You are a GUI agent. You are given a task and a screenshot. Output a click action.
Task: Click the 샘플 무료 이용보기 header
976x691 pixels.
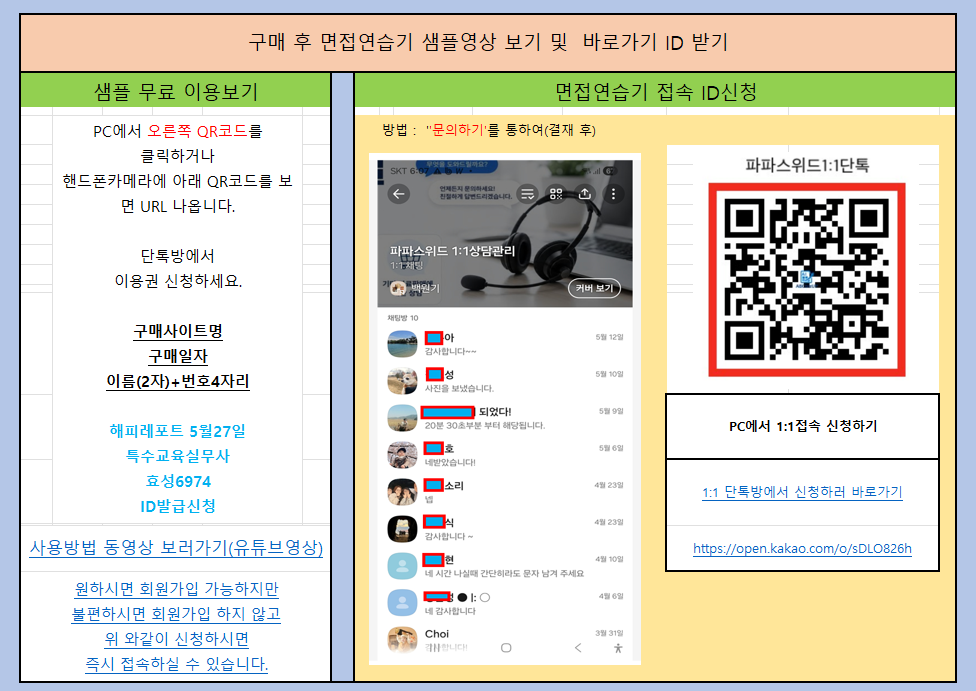click(176, 91)
